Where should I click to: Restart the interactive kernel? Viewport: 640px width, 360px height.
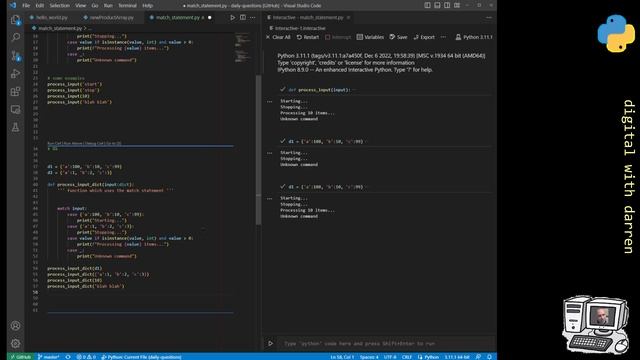coord(308,37)
